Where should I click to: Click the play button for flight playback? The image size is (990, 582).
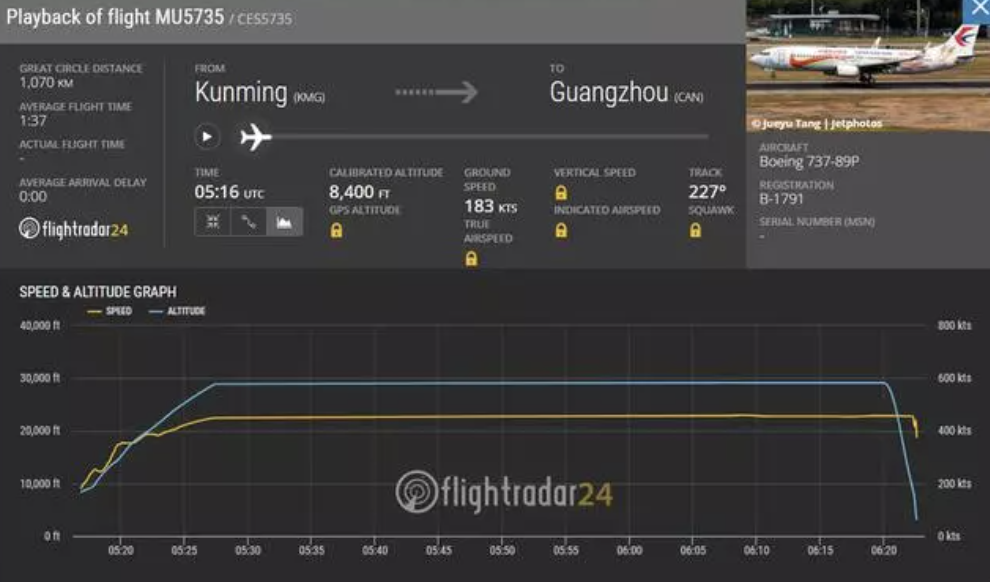pyautogui.click(x=206, y=136)
